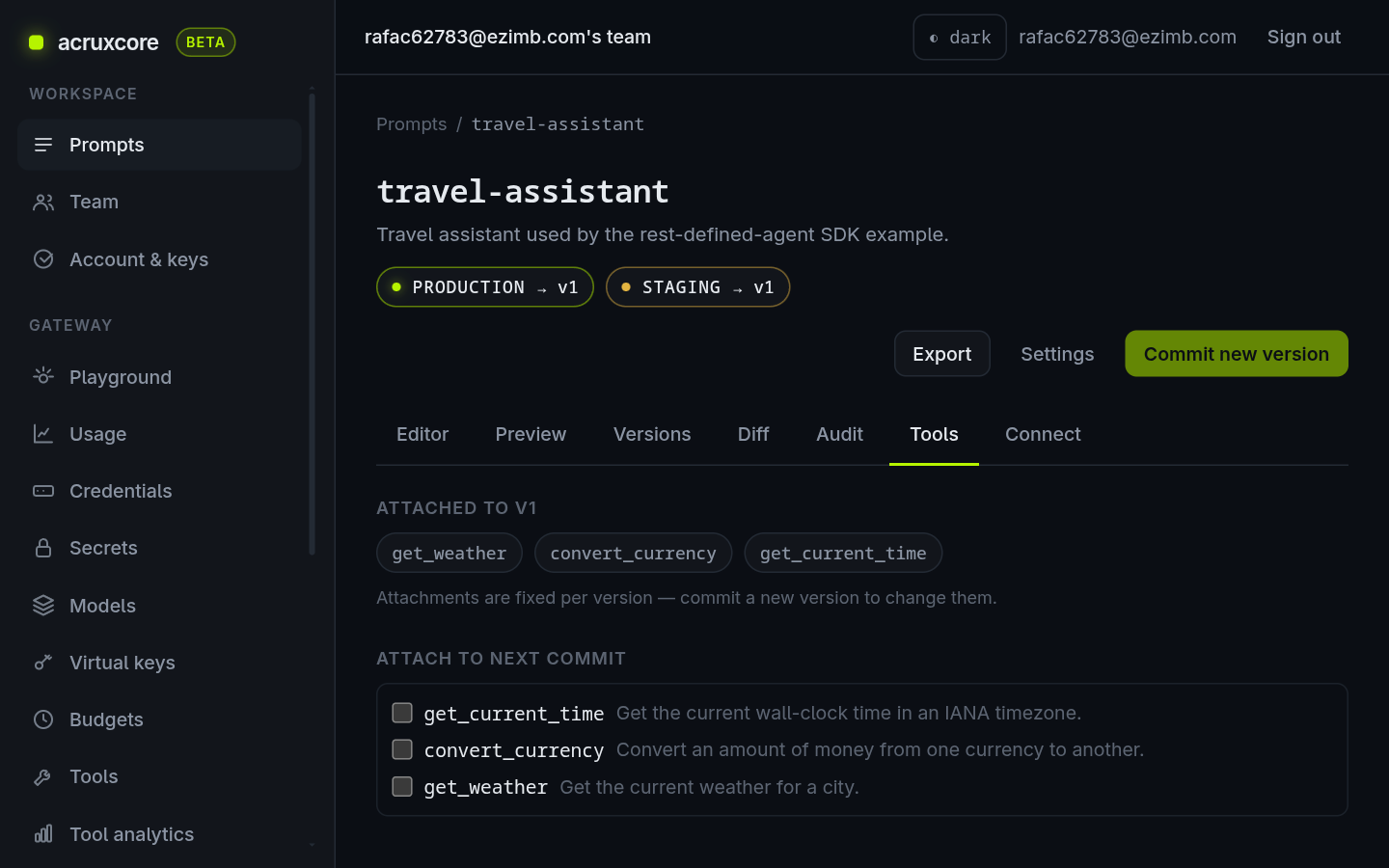Image resolution: width=1389 pixels, height=868 pixels.
Task: Click the get_weather description text
Action: coord(709,787)
